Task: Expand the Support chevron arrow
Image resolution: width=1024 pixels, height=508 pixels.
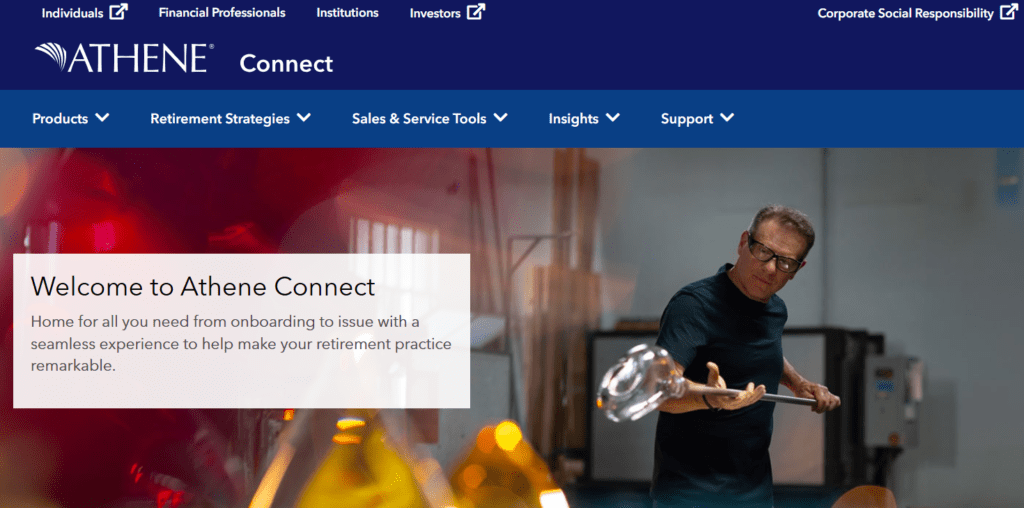Action: coord(727,118)
